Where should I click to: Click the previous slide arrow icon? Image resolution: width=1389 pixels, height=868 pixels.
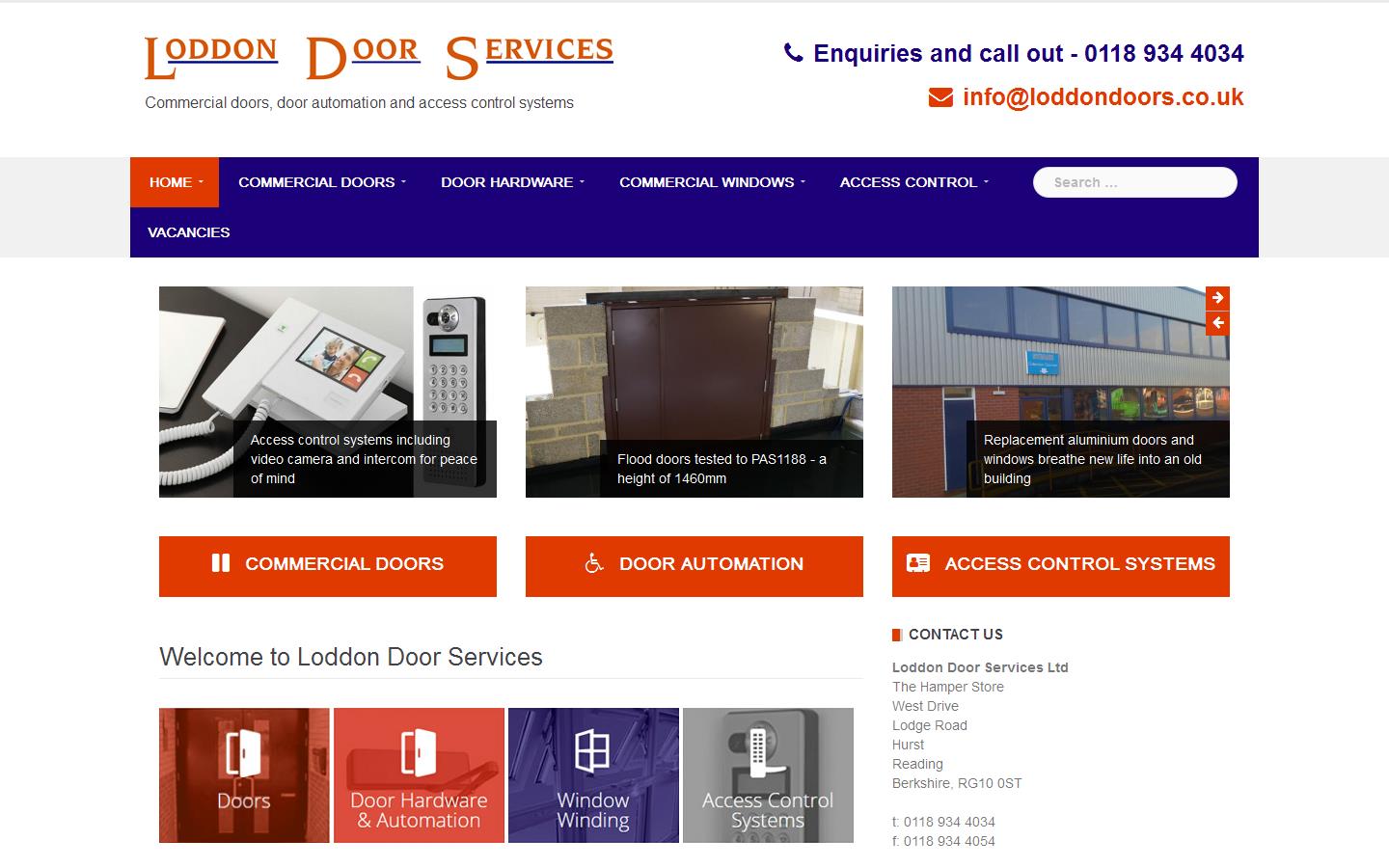[x=1217, y=323]
